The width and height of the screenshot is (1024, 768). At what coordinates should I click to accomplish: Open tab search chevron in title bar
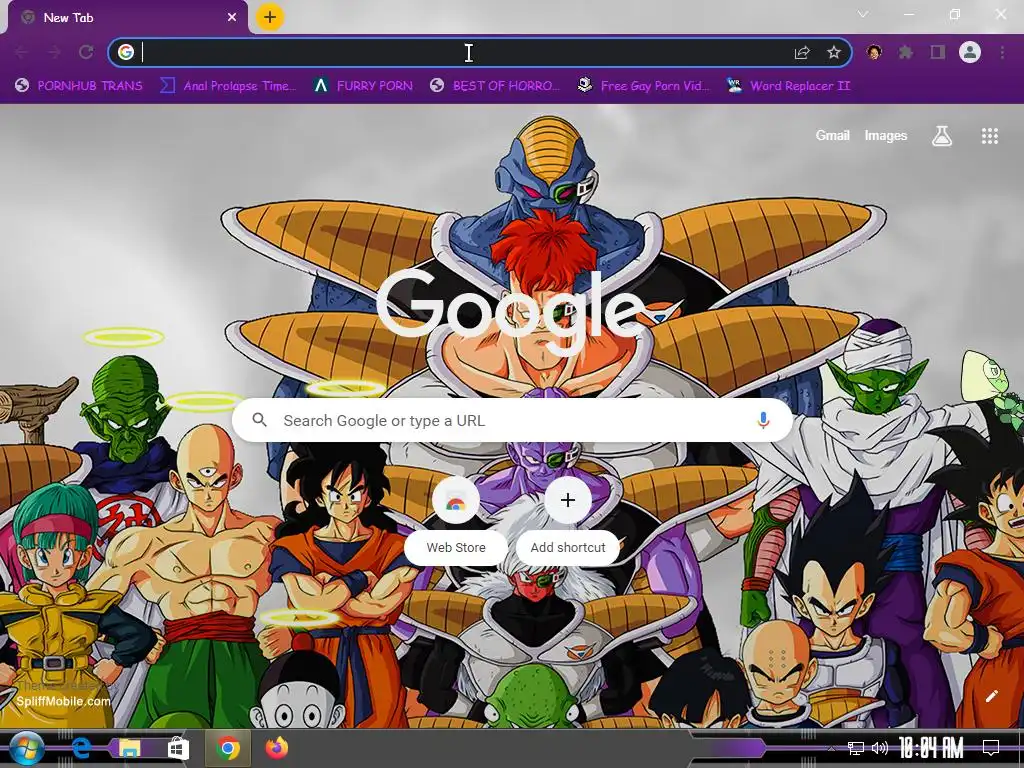click(x=863, y=14)
